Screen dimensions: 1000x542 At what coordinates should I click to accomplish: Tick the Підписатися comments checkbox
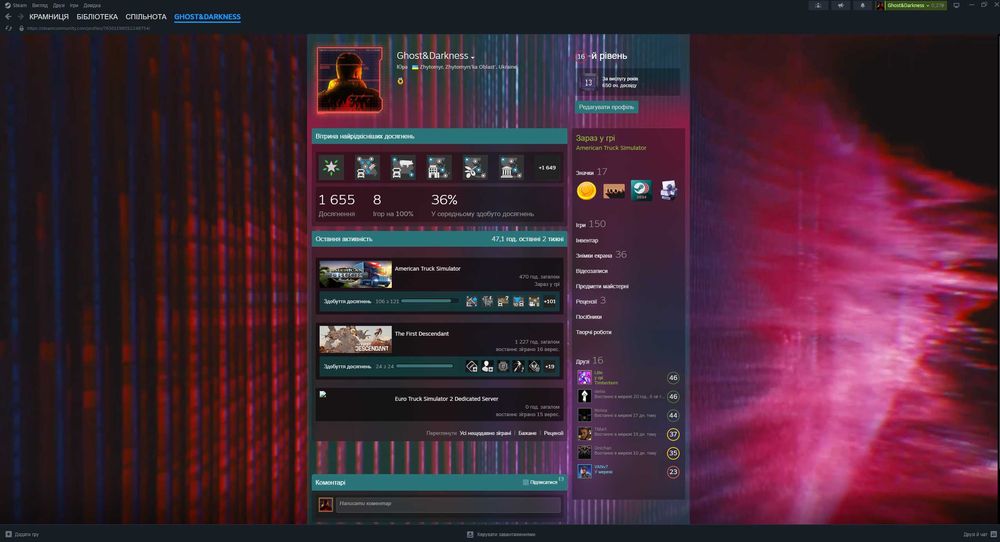pyautogui.click(x=526, y=482)
